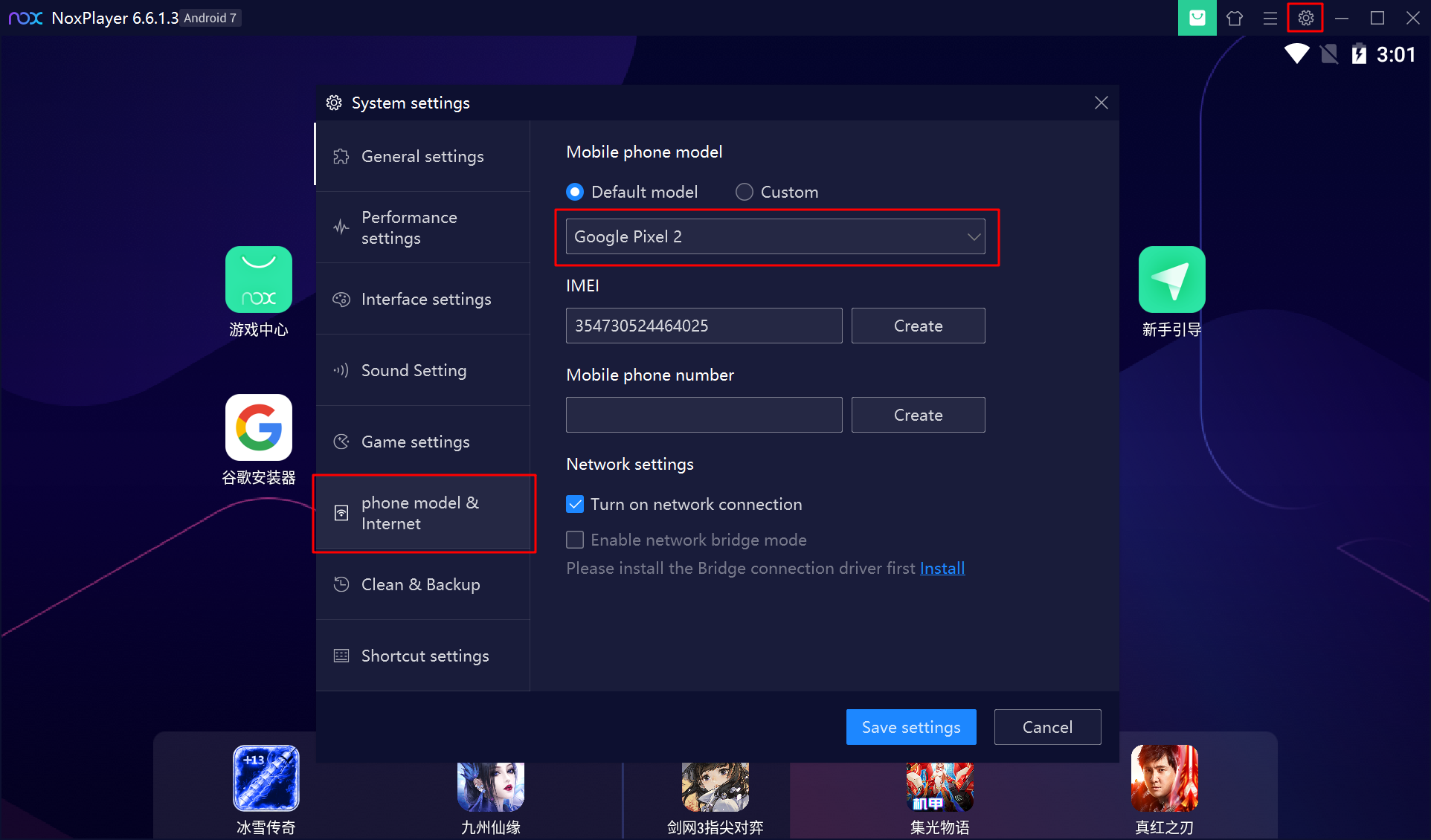This screenshot has width=1431, height=840.
Task: Click the Mobile phone number input field
Action: pyautogui.click(x=704, y=415)
